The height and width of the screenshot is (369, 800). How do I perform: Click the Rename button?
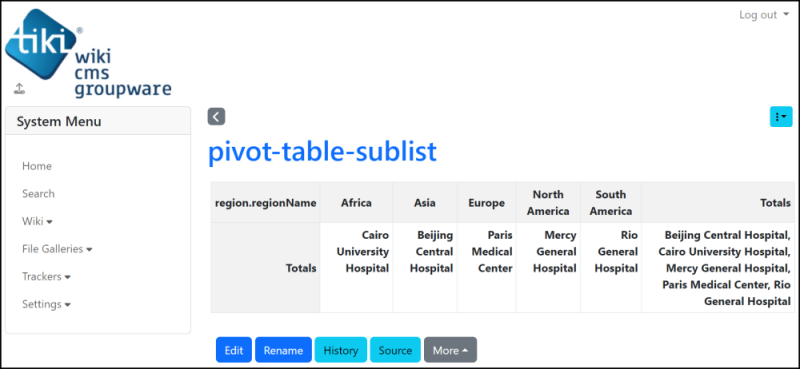coord(283,350)
